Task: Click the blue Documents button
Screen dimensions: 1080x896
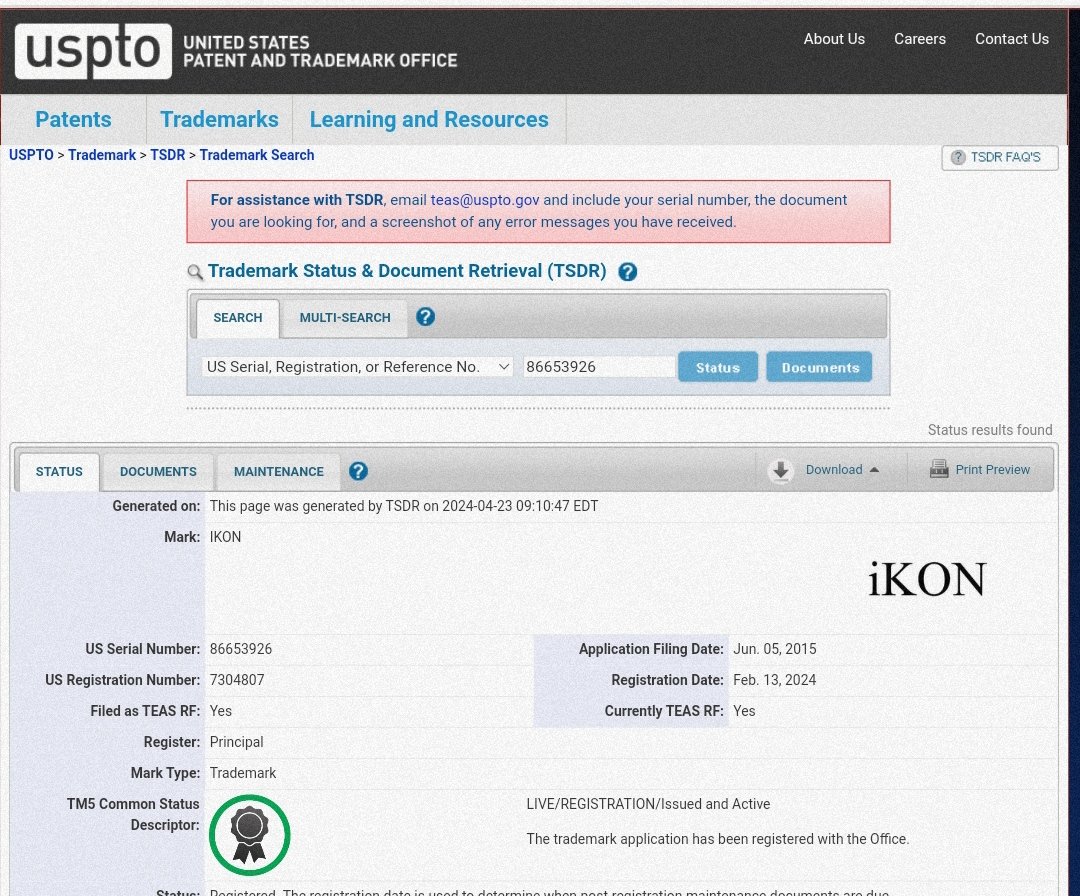Action: [x=820, y=367]
